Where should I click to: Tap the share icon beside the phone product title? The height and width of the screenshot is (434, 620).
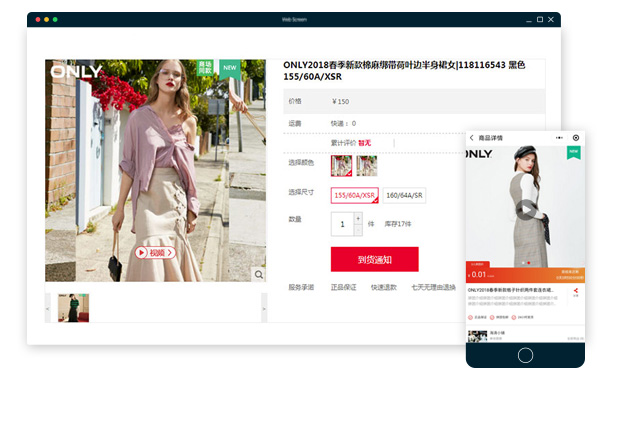pyautogui.click(x=576, y=292)
